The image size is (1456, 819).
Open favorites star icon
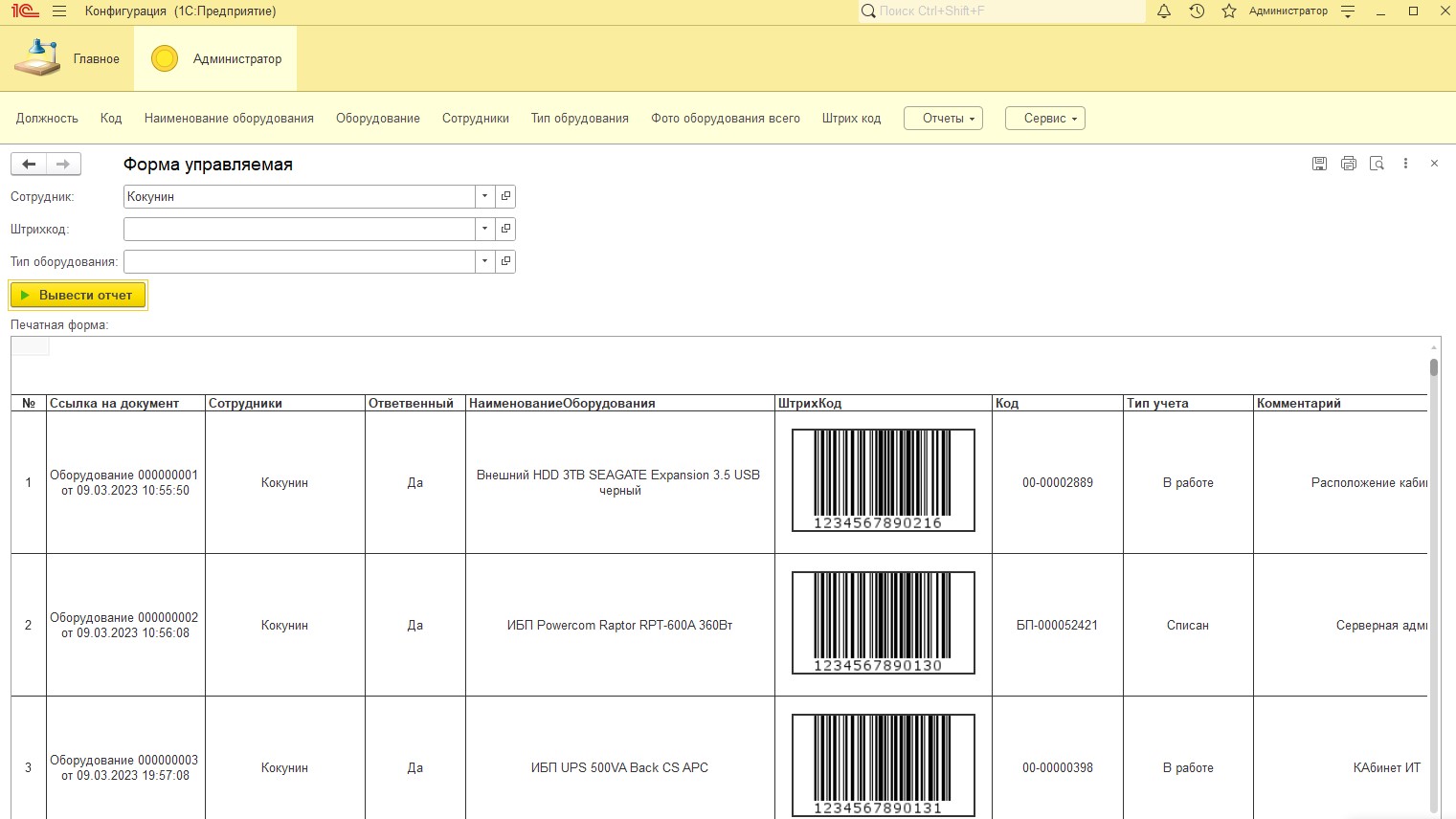pyautogui.click(x=1229, y=11)
